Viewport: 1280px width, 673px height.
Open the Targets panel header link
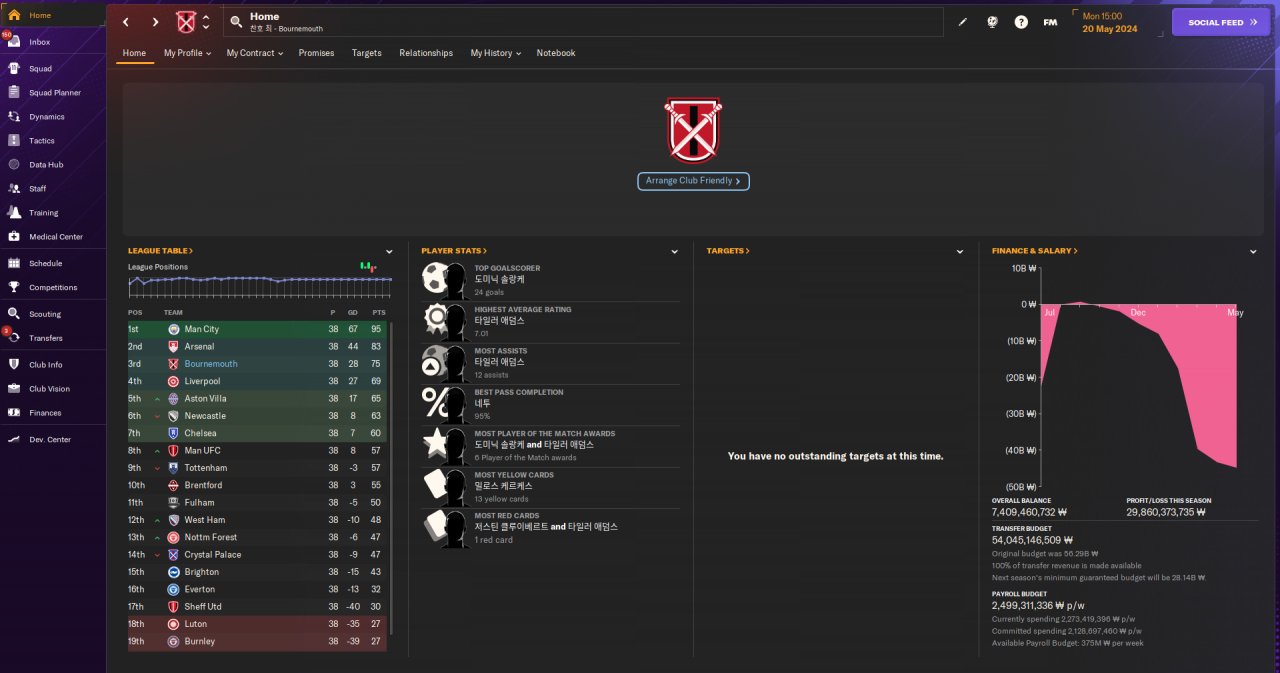click(x=728, y=251)
